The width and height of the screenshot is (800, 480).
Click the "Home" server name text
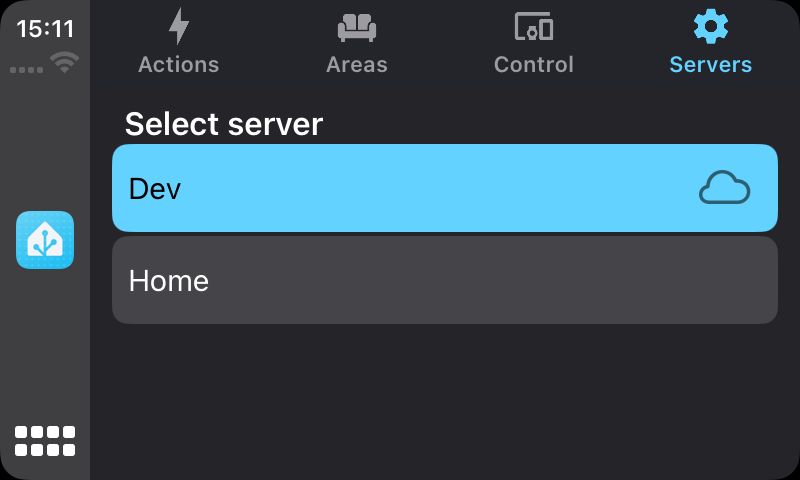click(169, 281)
